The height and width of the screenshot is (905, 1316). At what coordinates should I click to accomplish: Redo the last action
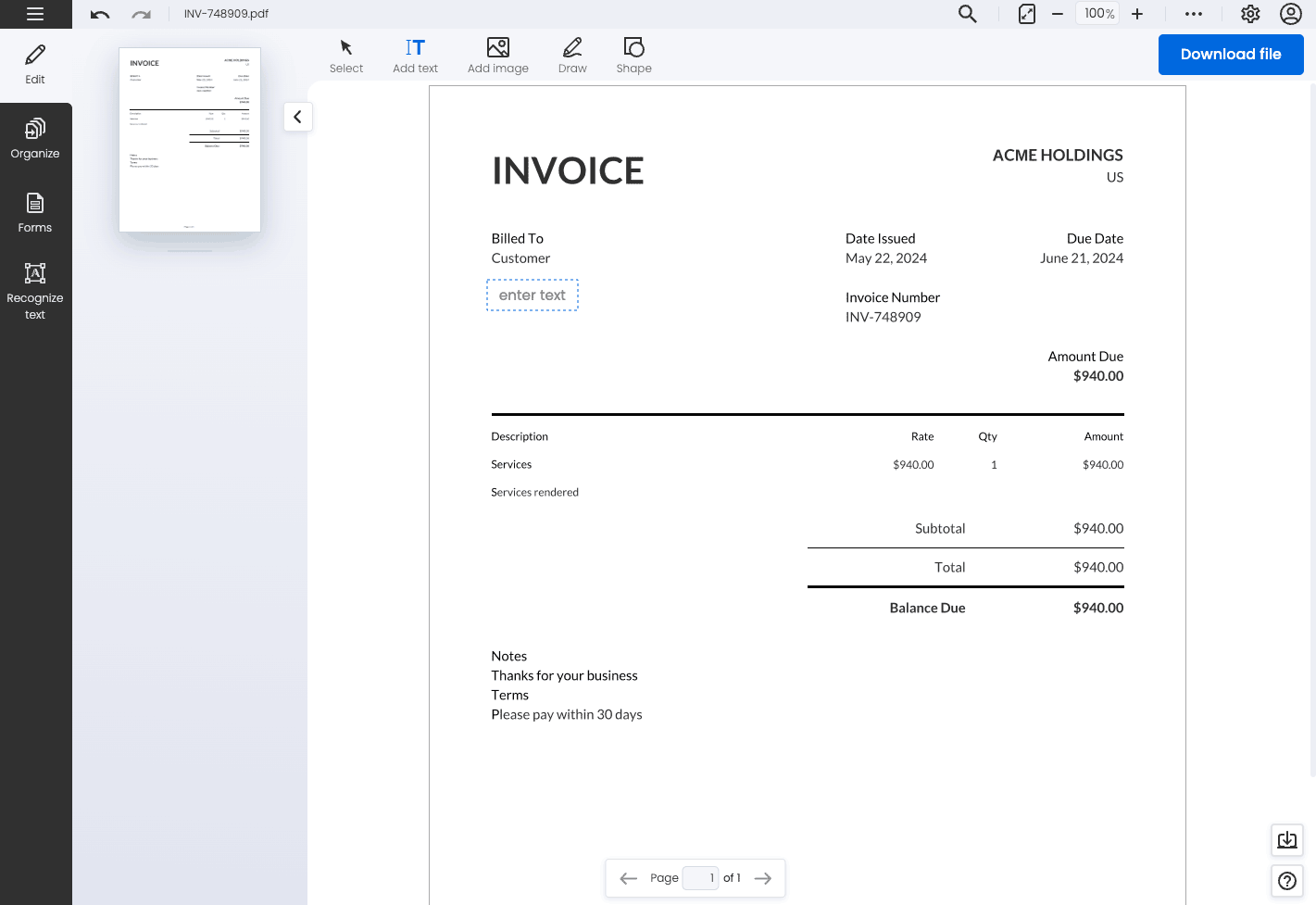point(141,14)
